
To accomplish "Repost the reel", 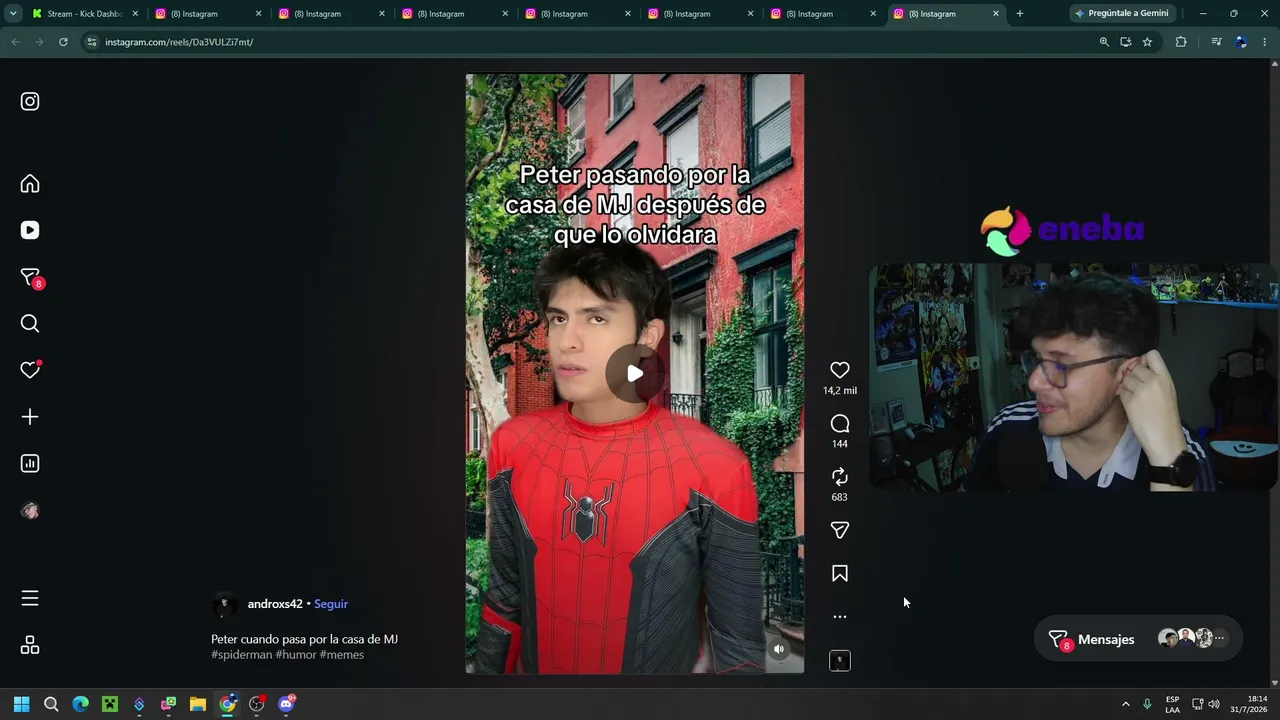I will coord(840,477).
